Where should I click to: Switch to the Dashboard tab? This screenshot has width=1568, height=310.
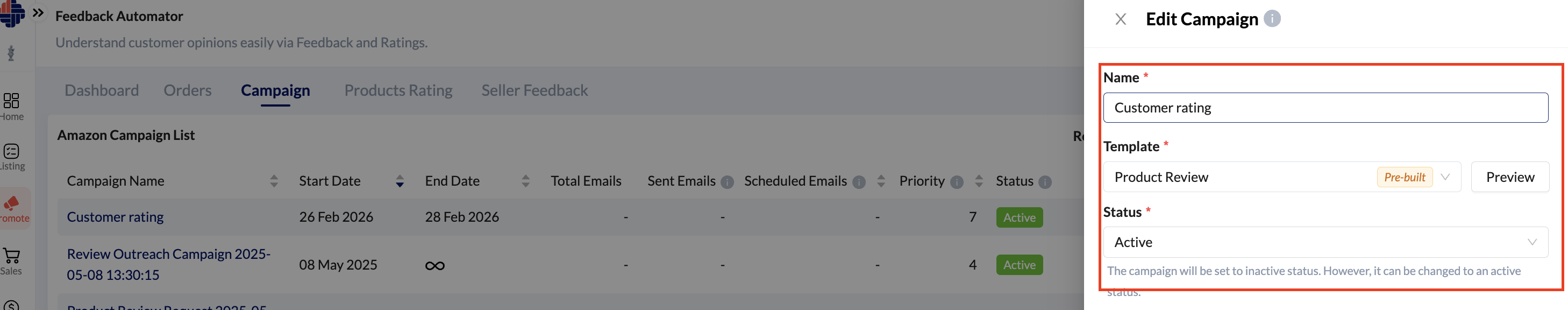click(x=102, y=90)
